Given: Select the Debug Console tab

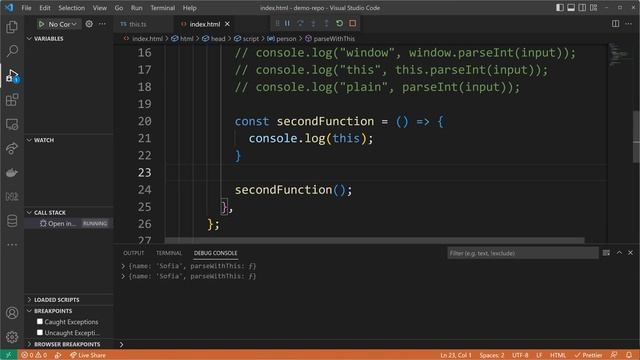Looking at the screenshot, I should [x=216, y=253].
